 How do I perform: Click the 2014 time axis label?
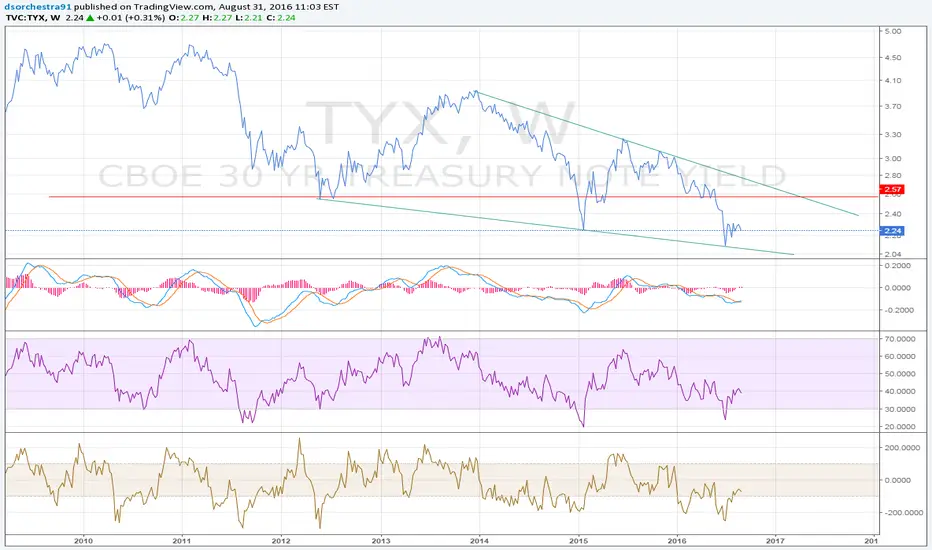[x=479, y=540]
